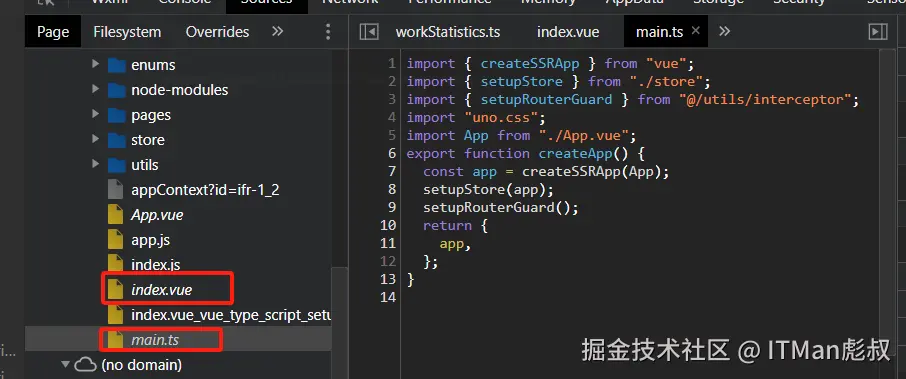906x379 pixels.
Task: Expand the store folder arrow
Action: coord(95,139)
